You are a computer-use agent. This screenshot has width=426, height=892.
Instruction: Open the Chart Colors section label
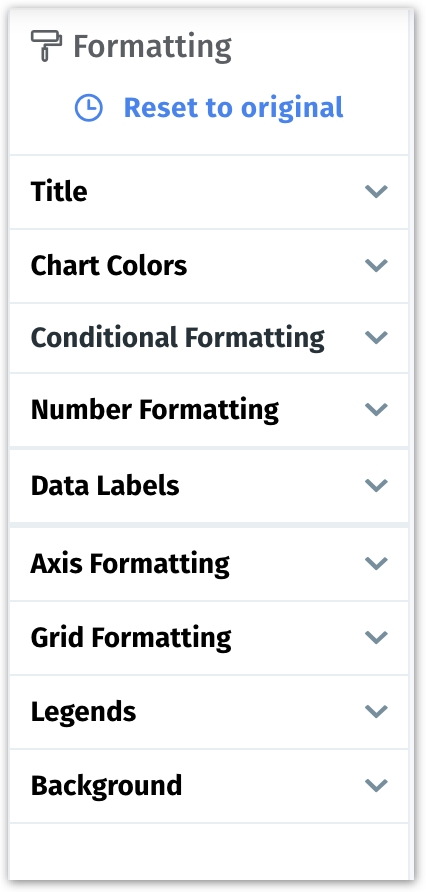coord(109,266)
